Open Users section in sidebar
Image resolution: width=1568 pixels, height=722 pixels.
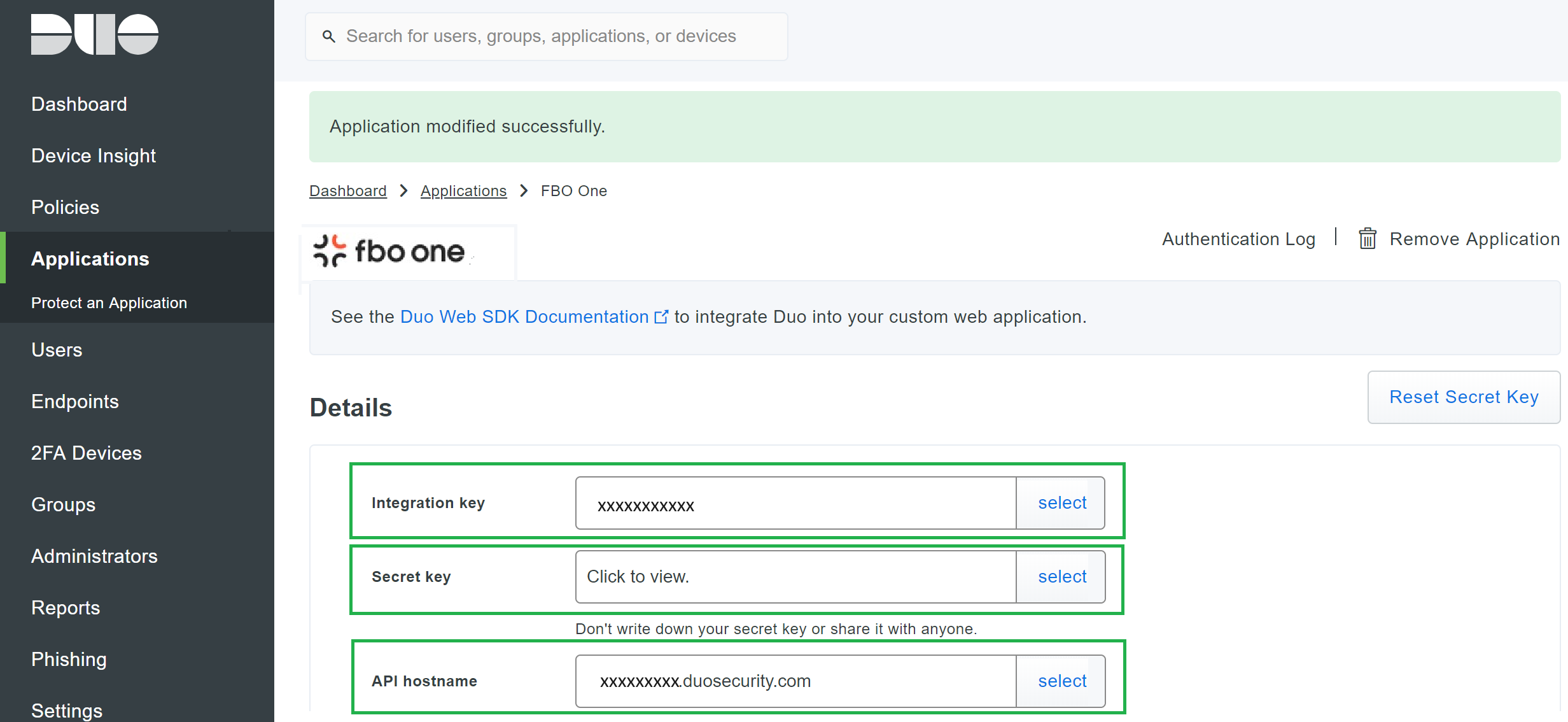(x=57, y=350)
